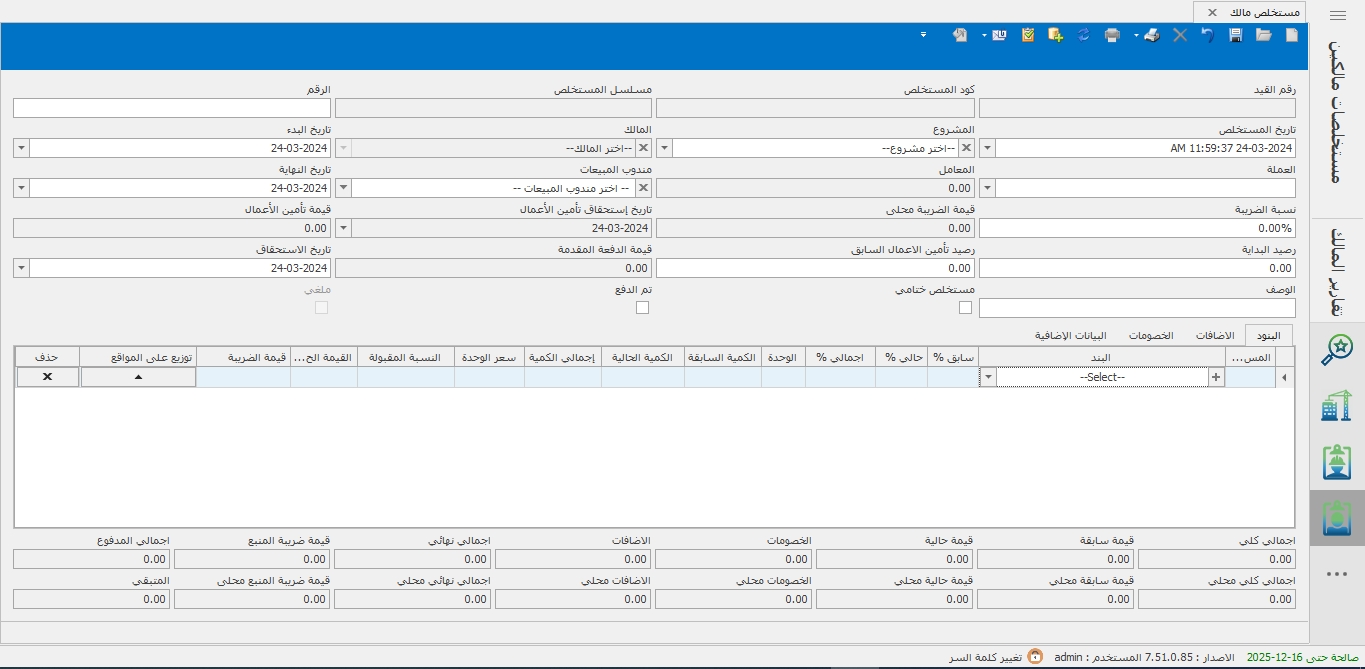
Task: Click the clipboard checkmark toolbar icon
Action: (1028, 35)
